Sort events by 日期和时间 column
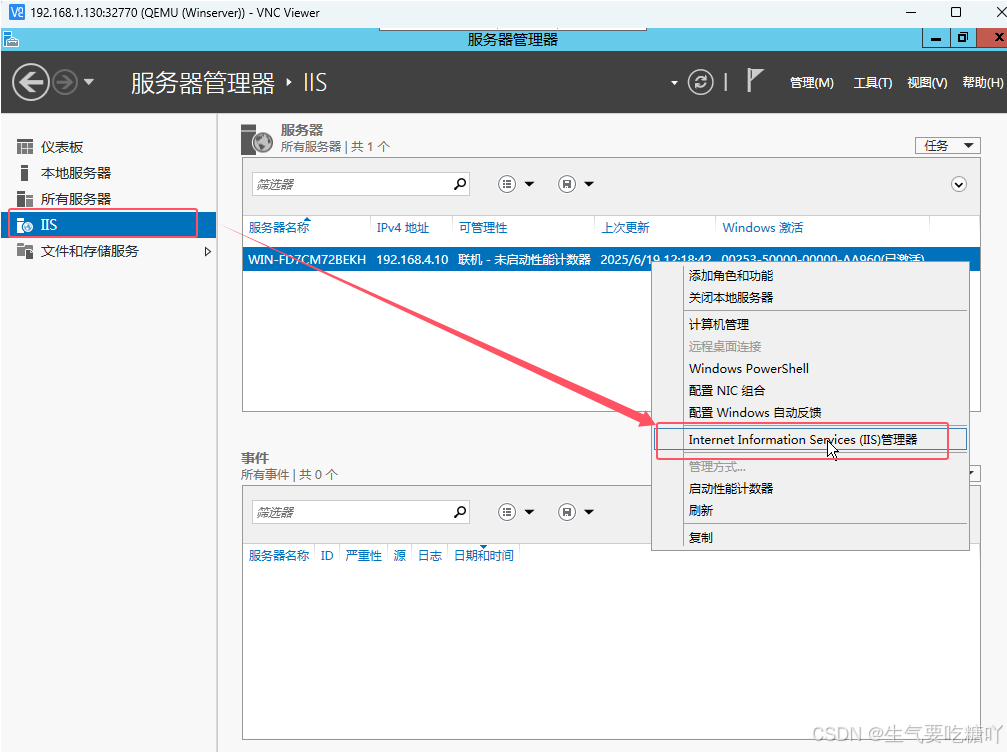 (484, 555)
